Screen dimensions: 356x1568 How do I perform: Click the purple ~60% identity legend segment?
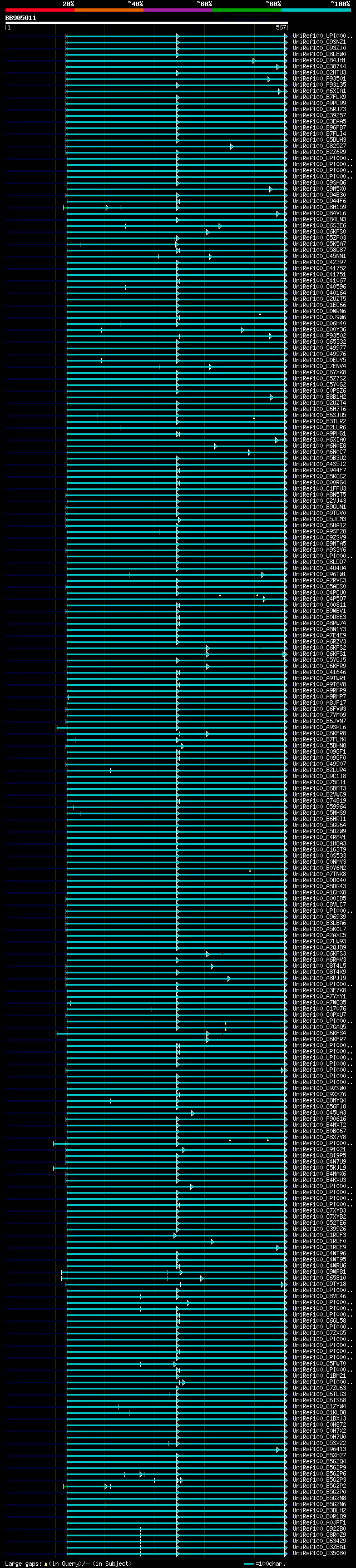(x=179, y=10)
